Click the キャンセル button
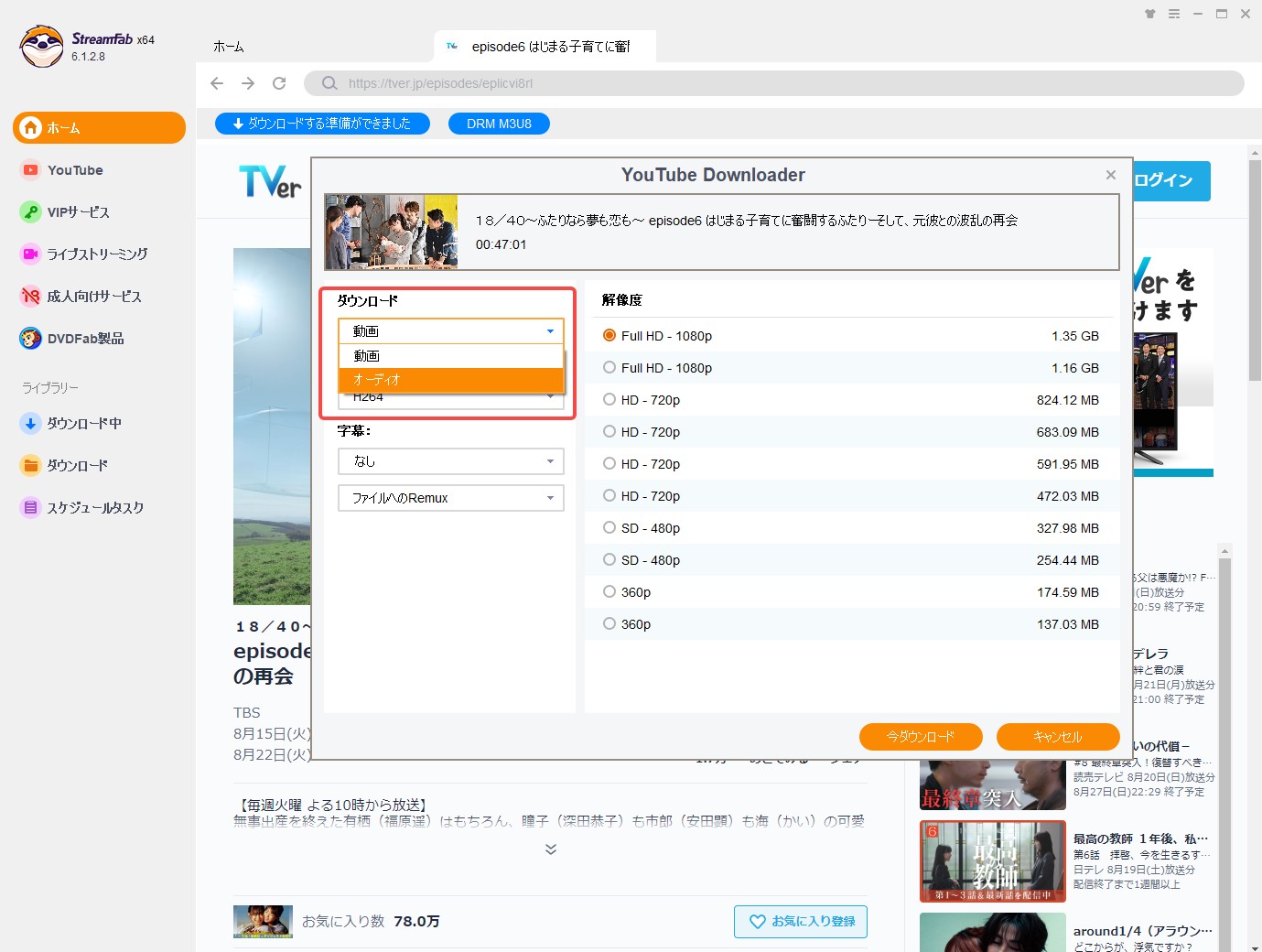The height and width of the screenshot is (952, 1262). click(1058, 737)
